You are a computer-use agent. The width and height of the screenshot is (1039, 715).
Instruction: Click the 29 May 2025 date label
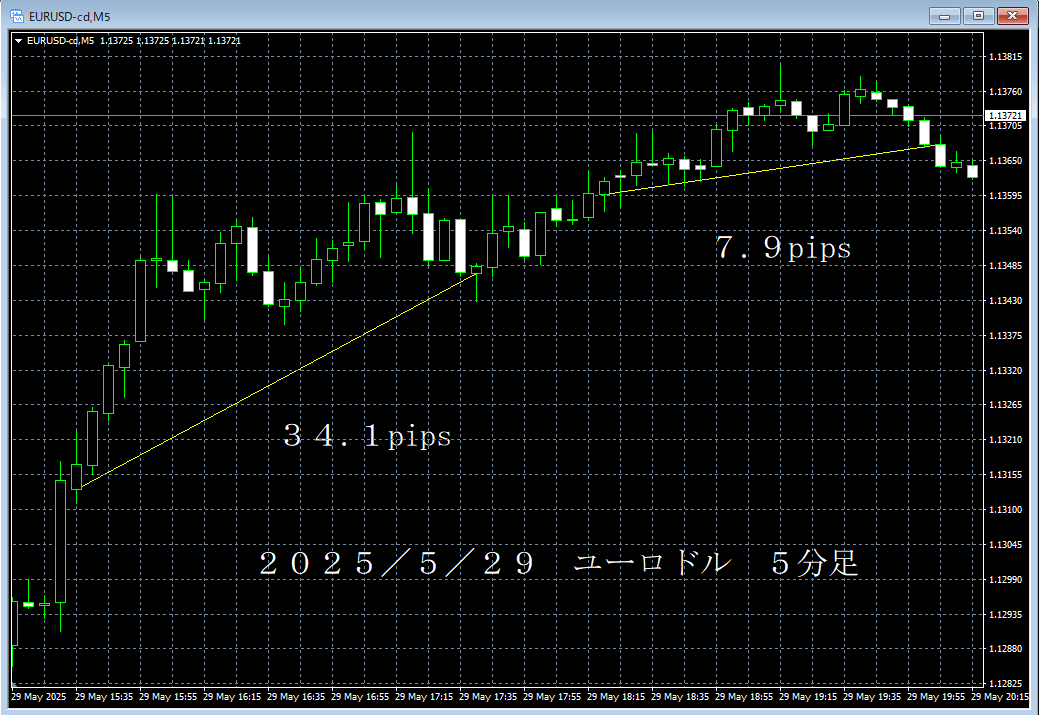point(38,697)
